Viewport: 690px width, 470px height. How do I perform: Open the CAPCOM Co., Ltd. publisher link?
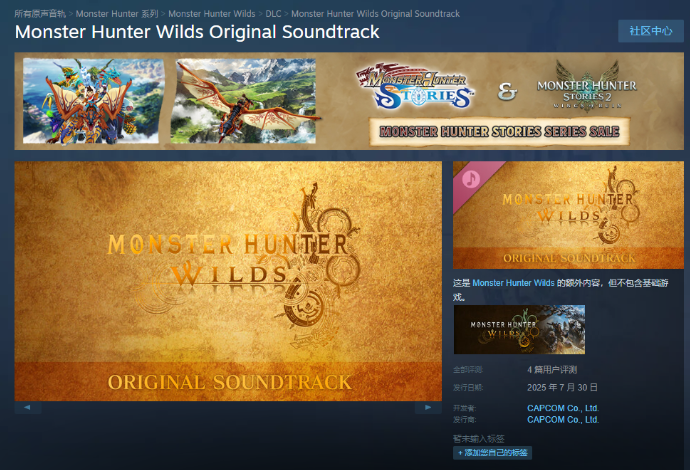(x=563, y=419)
